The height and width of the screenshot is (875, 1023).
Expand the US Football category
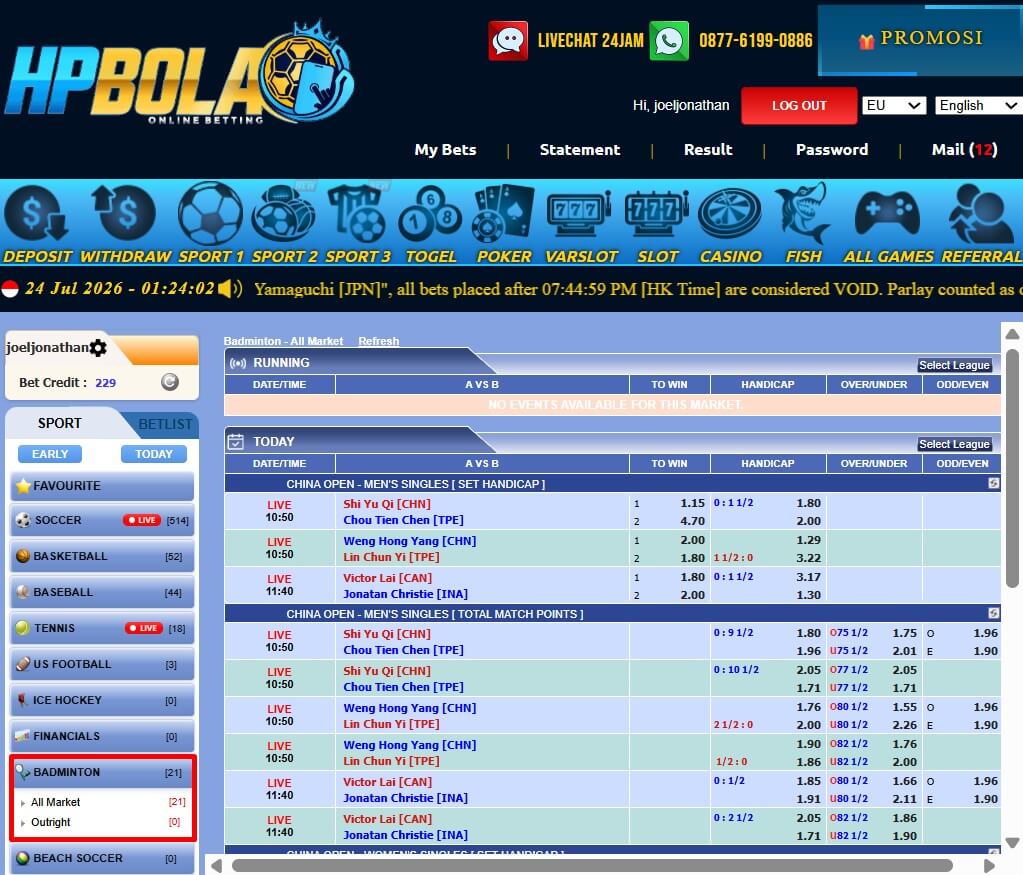pyautogui.click(x=102, y=664)
